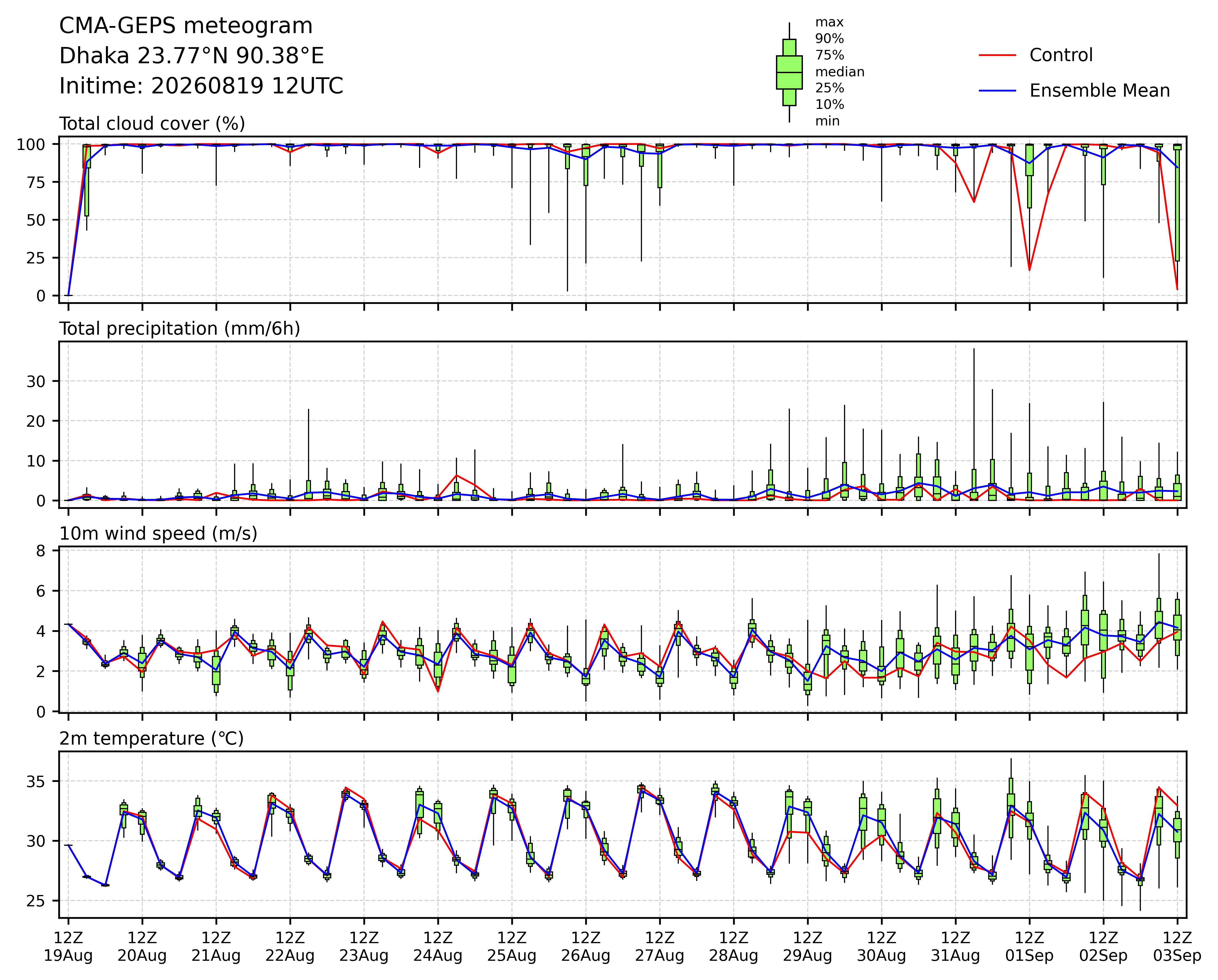This screenshot has height=980, width=1218.
Task: Click the '12Z 29Aug' x-axis label
Action: (x=807, y=947)
